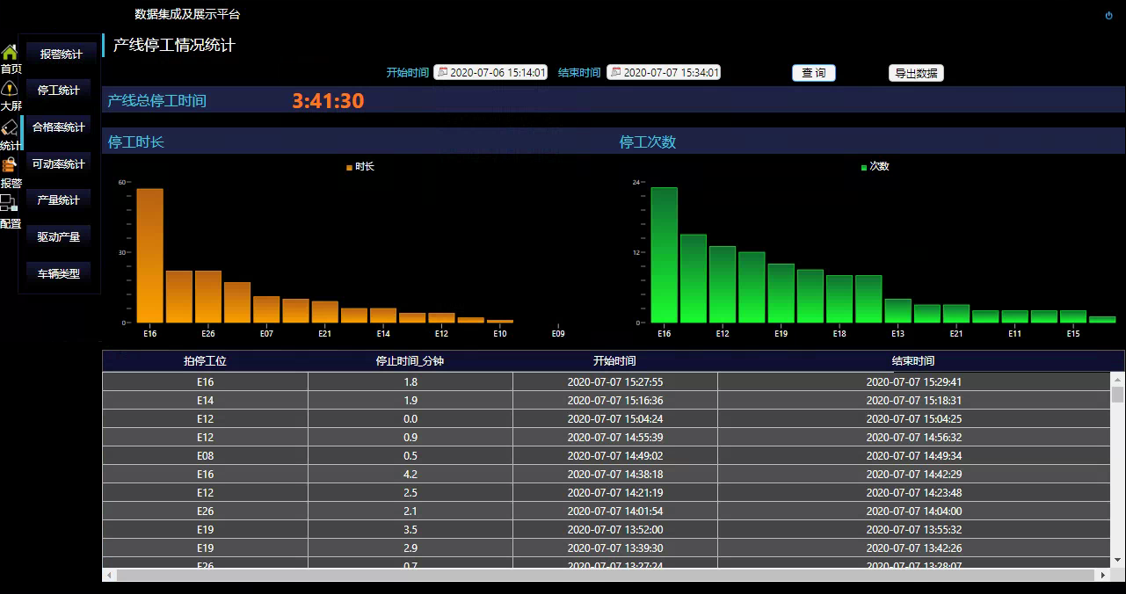Open the 报警 alarm icon
This screenshot has height=594, width=1126.
click(x=10, y=166)
